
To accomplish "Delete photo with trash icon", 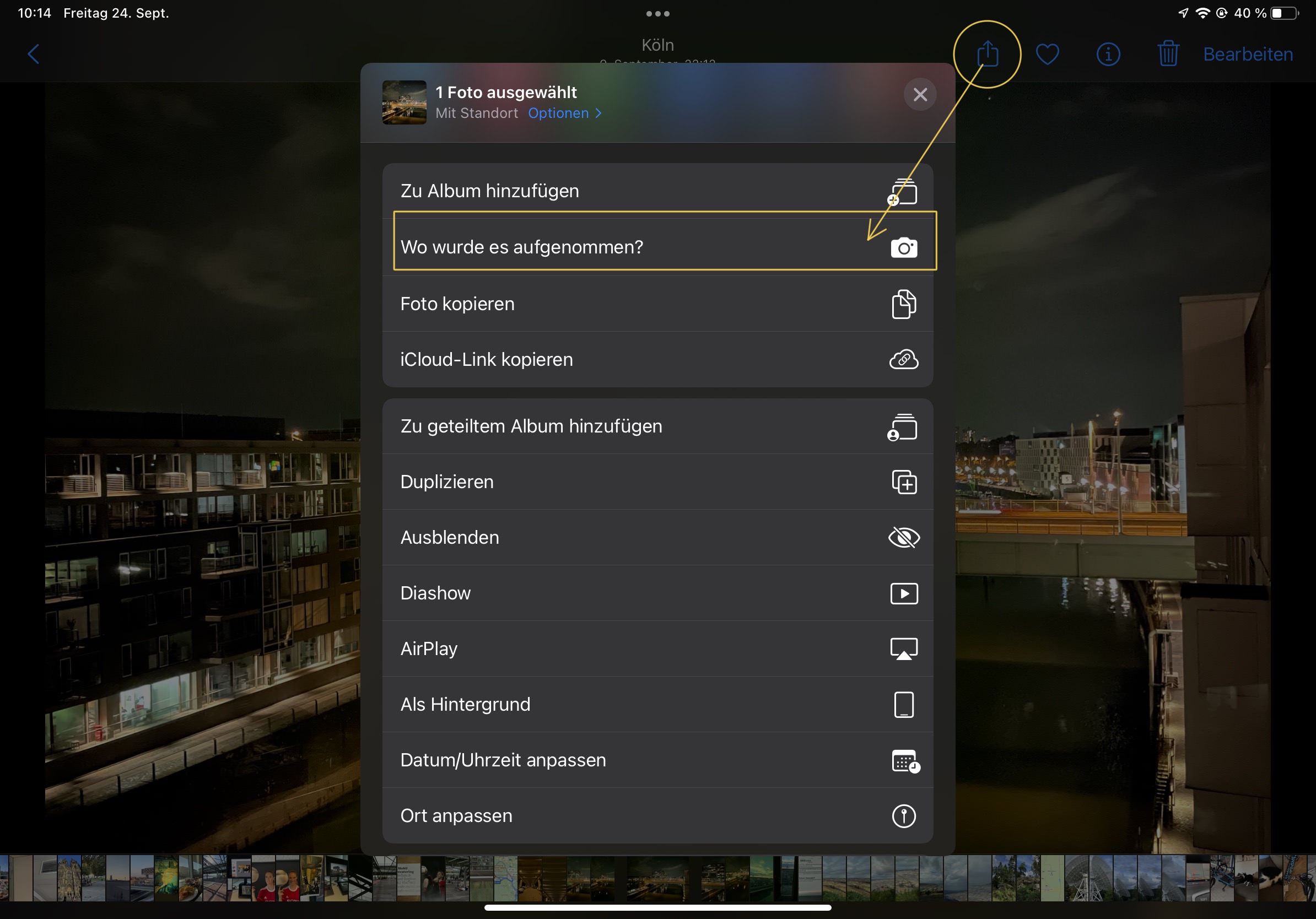I will tap(1168, 55).
